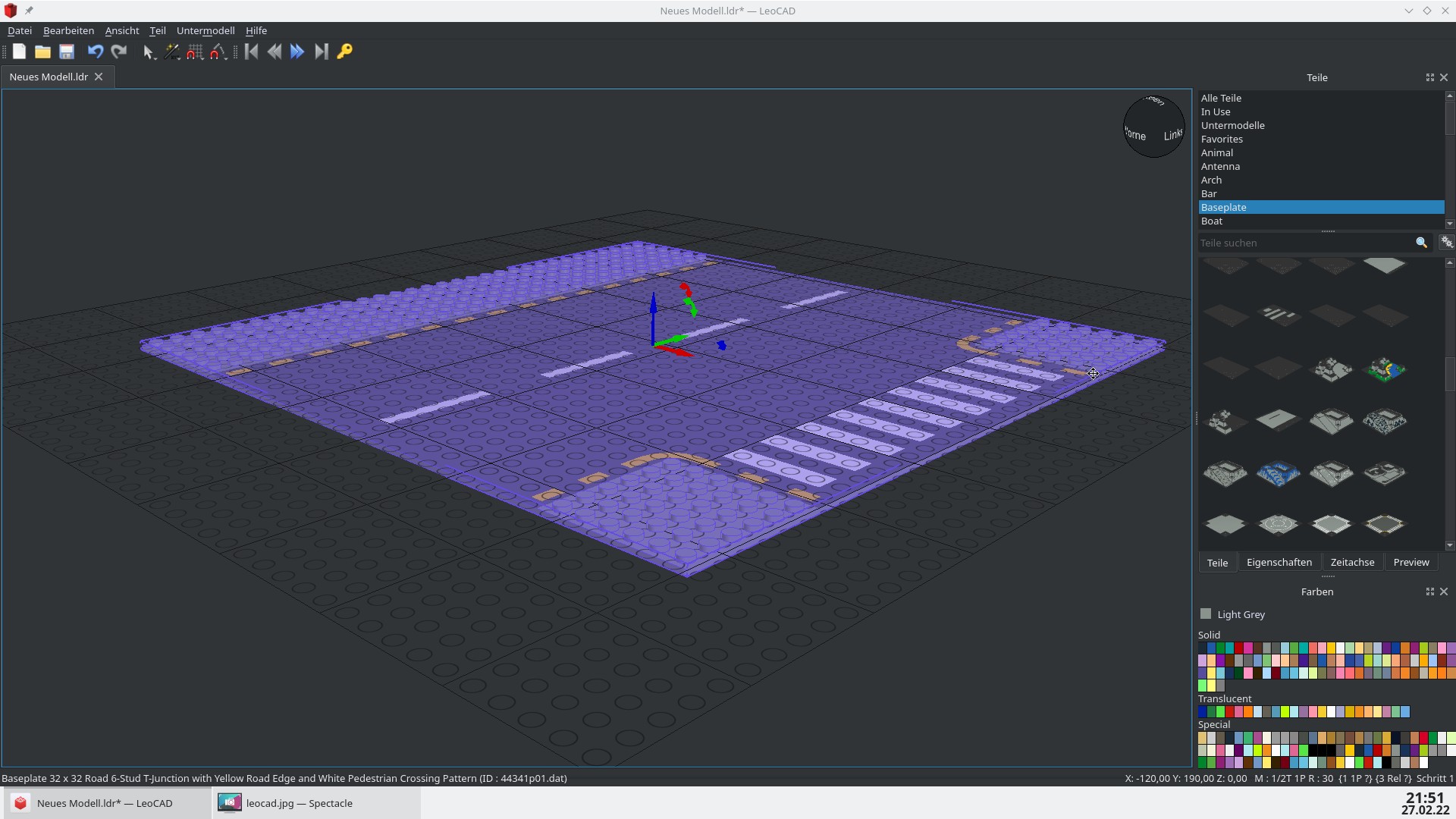The height and width of the screenshot is (819, 1456).
Task: Toggle float on the Farben panel
Action: (1429, 591)
